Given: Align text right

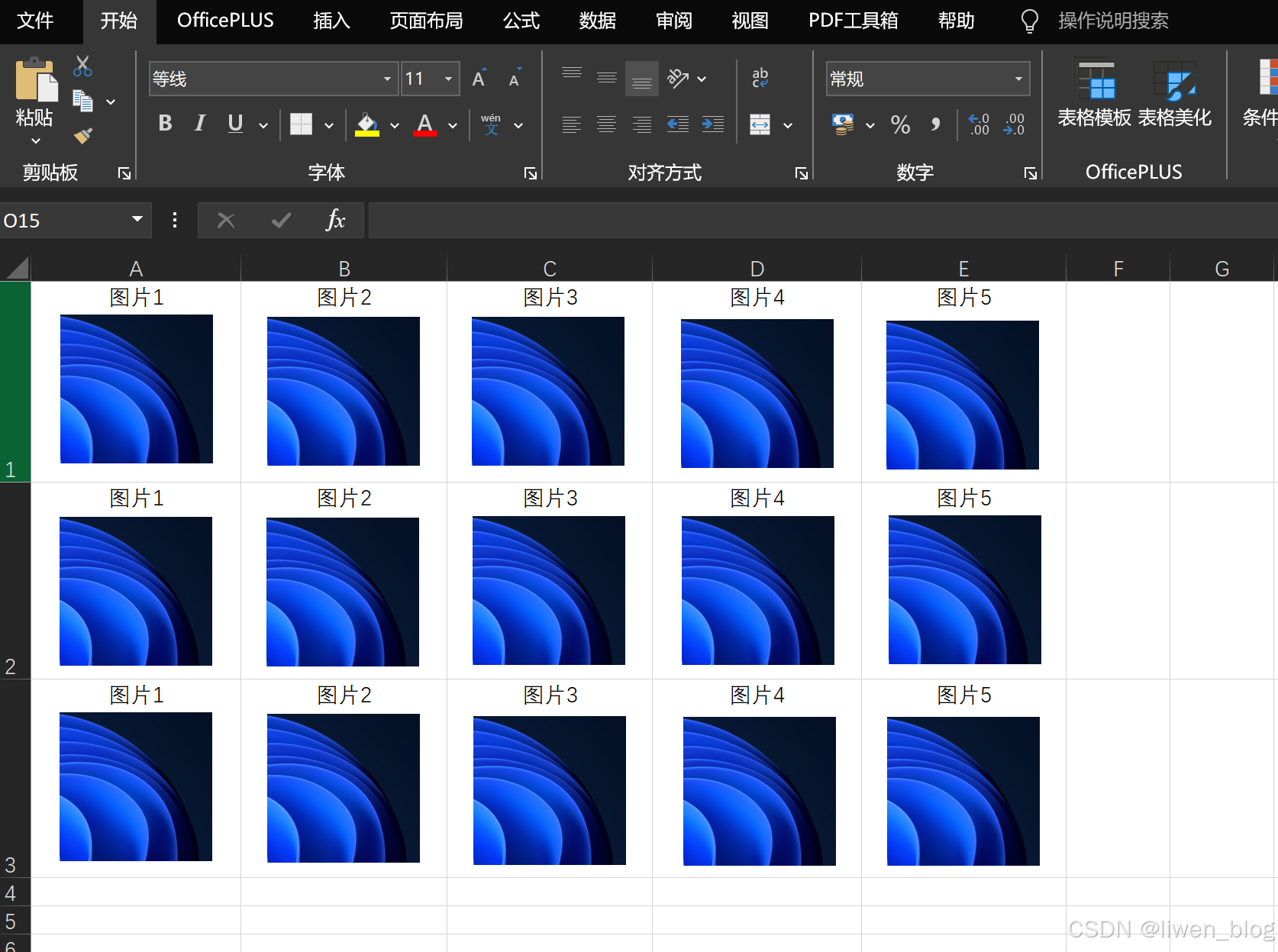Looking at the screenshot, I should coord(642,124).
